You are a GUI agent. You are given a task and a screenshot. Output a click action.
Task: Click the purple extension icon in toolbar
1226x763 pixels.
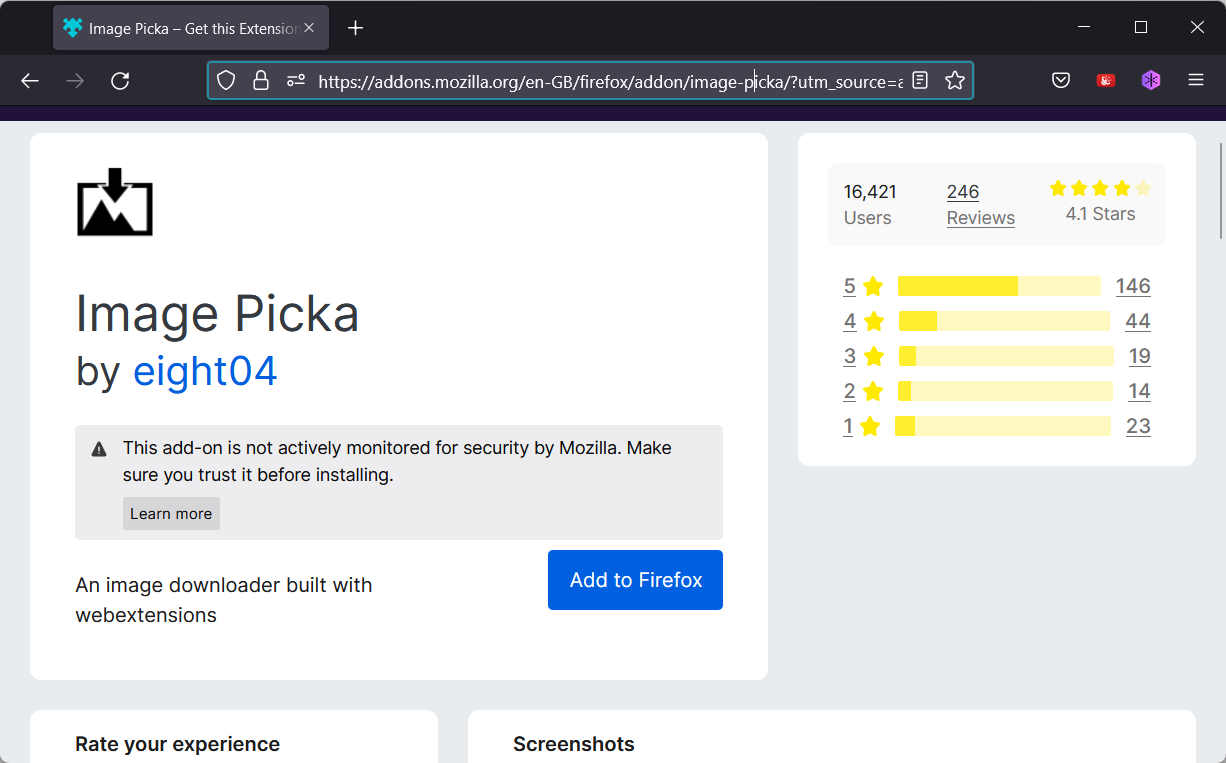pyautogui.click(x=1151, y=80)
